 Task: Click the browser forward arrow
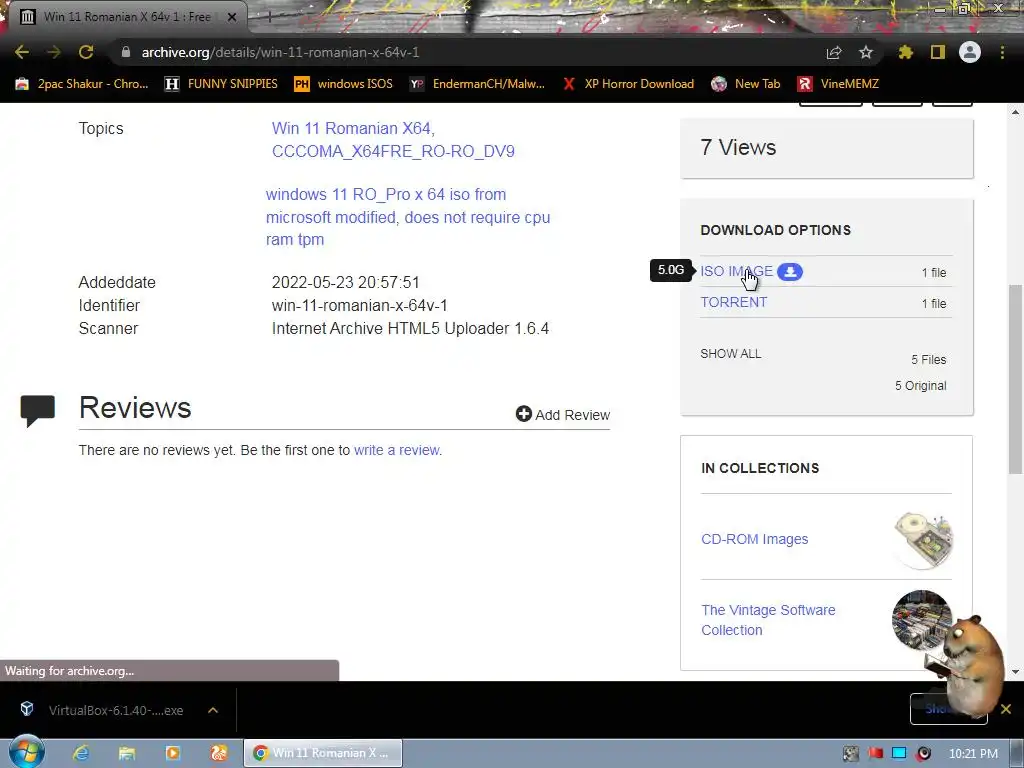[54, 52]
